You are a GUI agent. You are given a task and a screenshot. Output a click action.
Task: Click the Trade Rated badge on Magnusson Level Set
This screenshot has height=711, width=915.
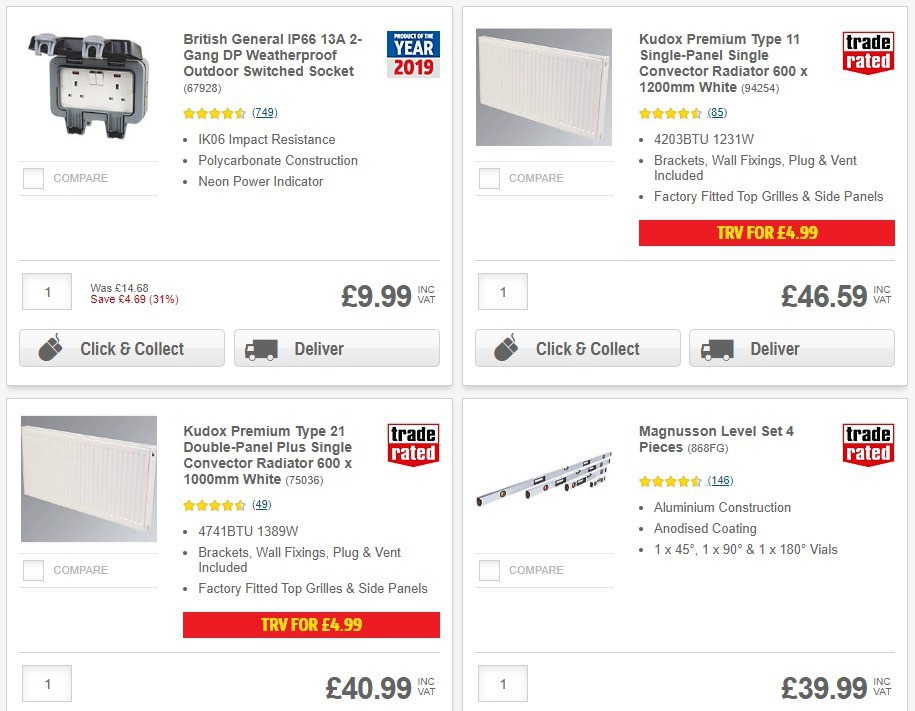[868, 446]
